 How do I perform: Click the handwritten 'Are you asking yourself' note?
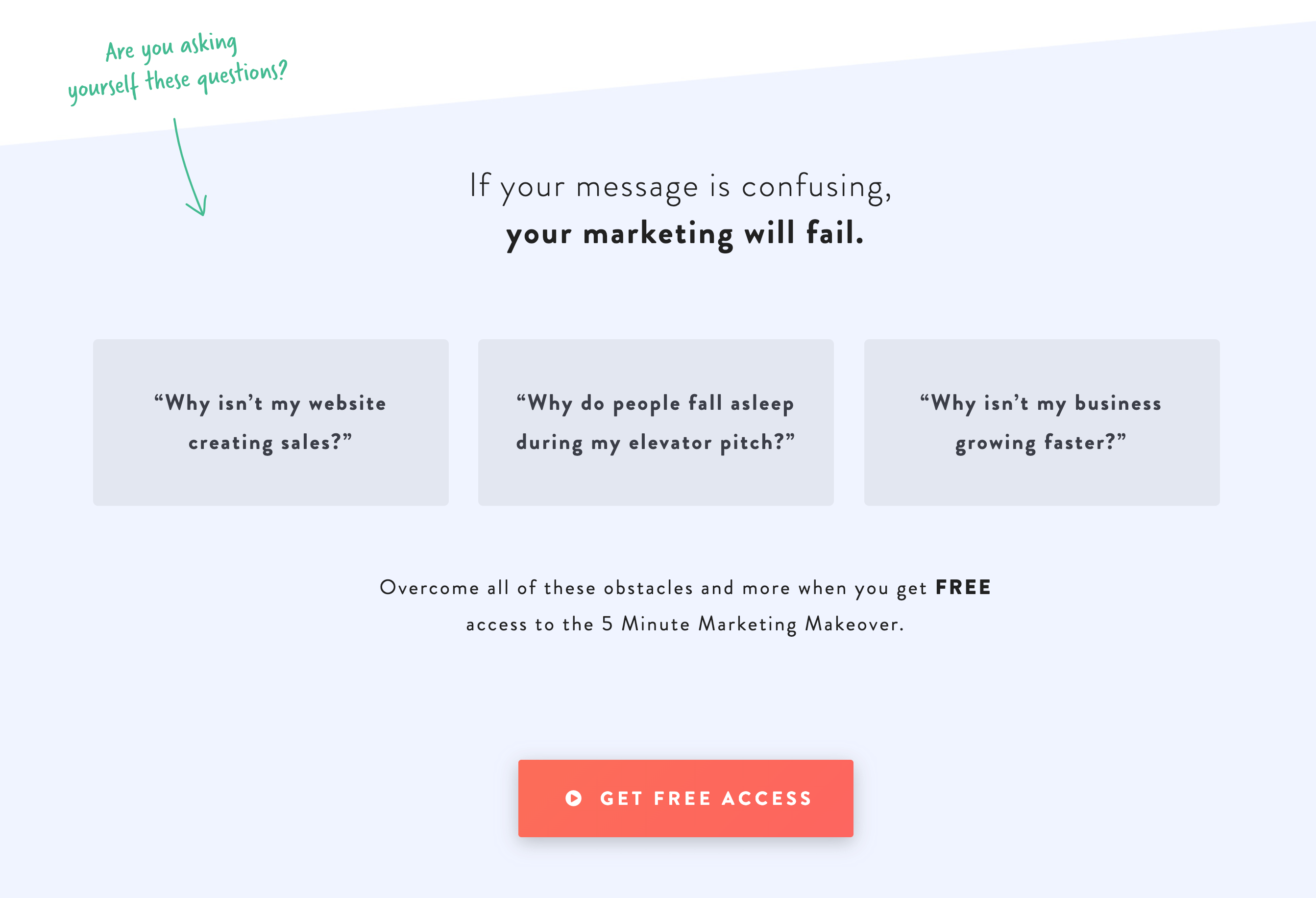point(177,68)
